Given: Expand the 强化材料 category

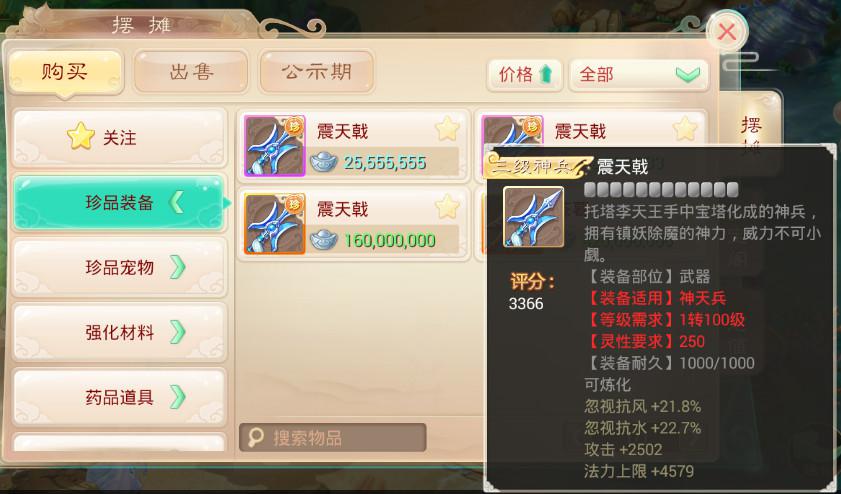Looking at the screenshot, I should pyautogui.click(x=120, y=333).
